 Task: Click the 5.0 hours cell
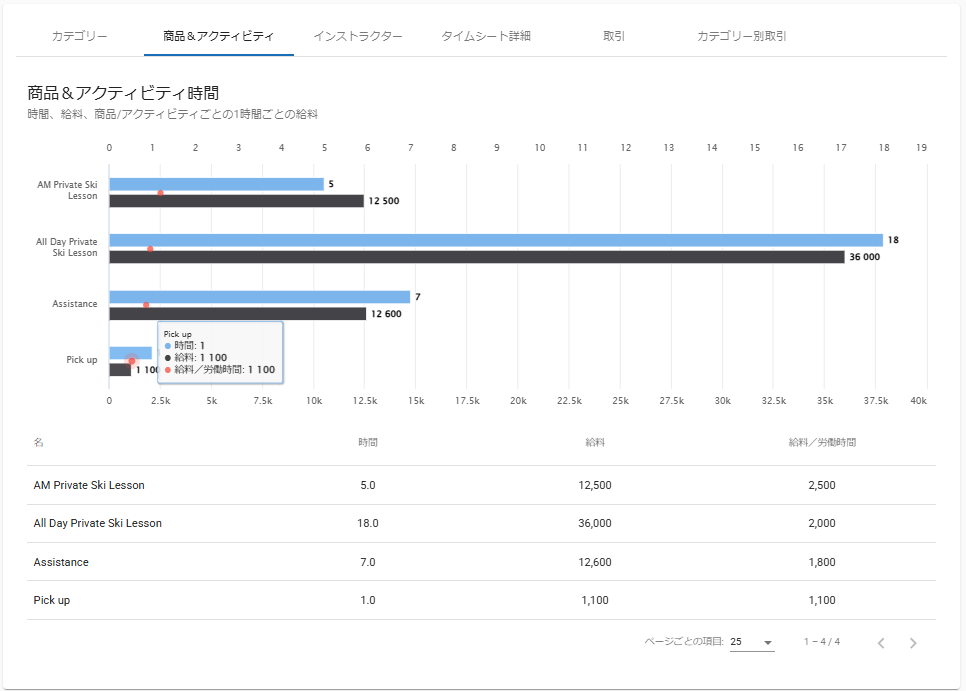click(368, 485)
